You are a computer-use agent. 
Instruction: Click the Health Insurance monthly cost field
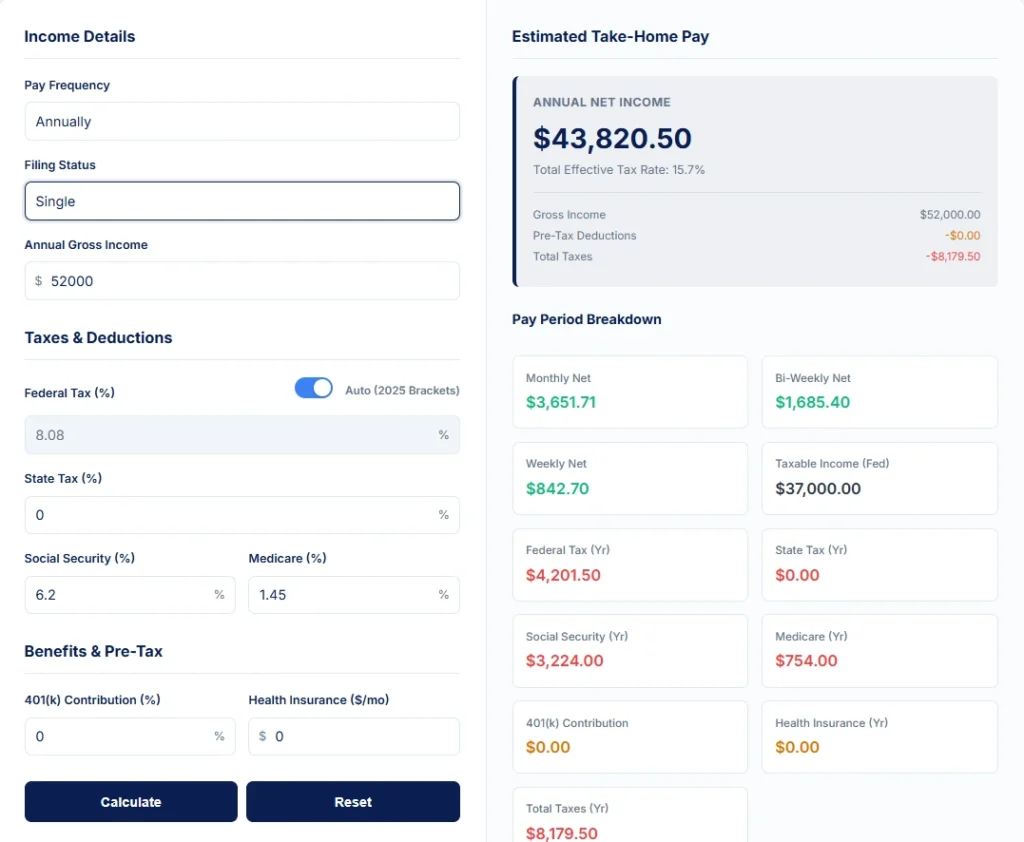pyautogui.click(x=353, y=736)
